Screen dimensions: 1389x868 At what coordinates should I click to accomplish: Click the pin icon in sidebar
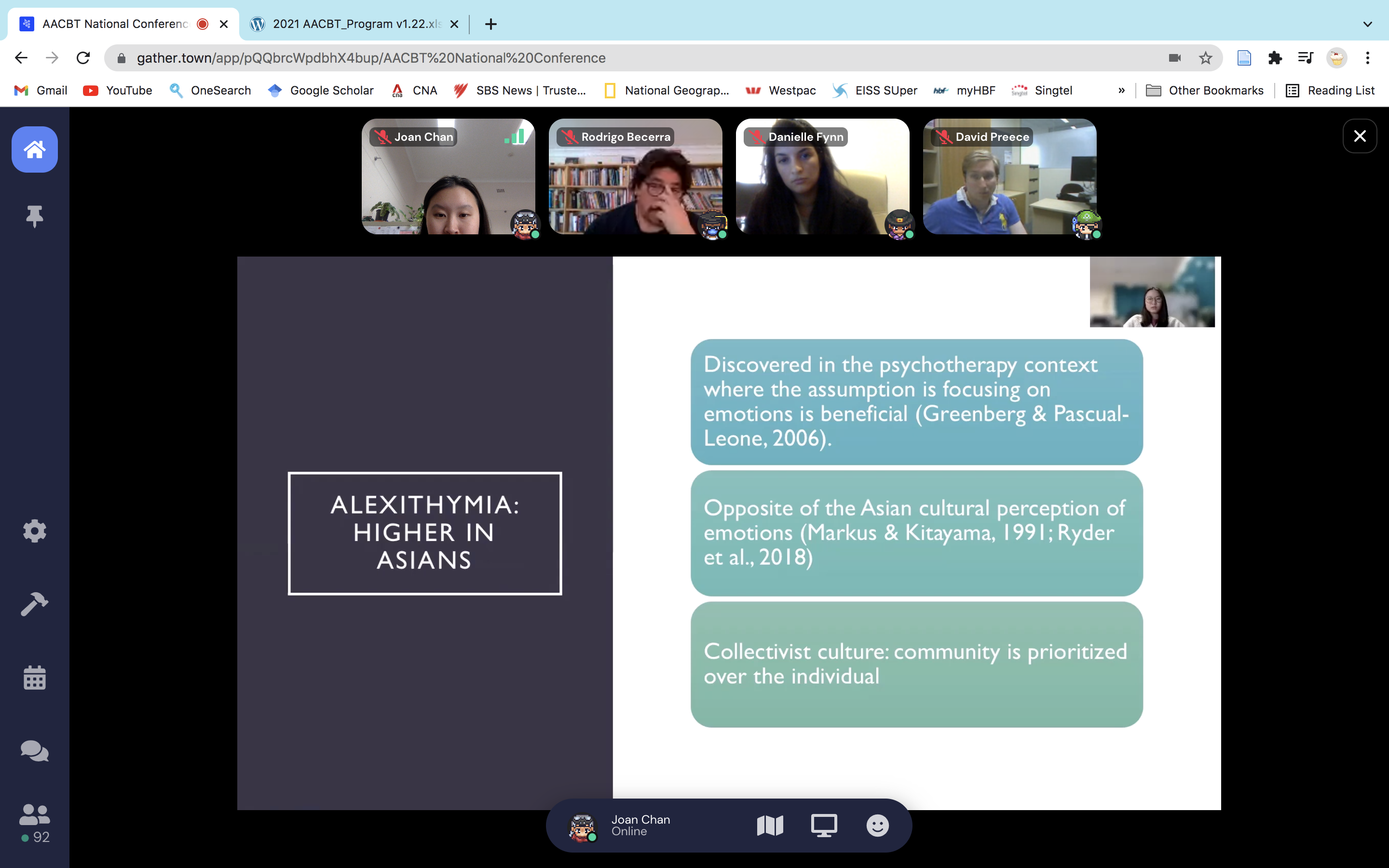(x=34, y=217)
